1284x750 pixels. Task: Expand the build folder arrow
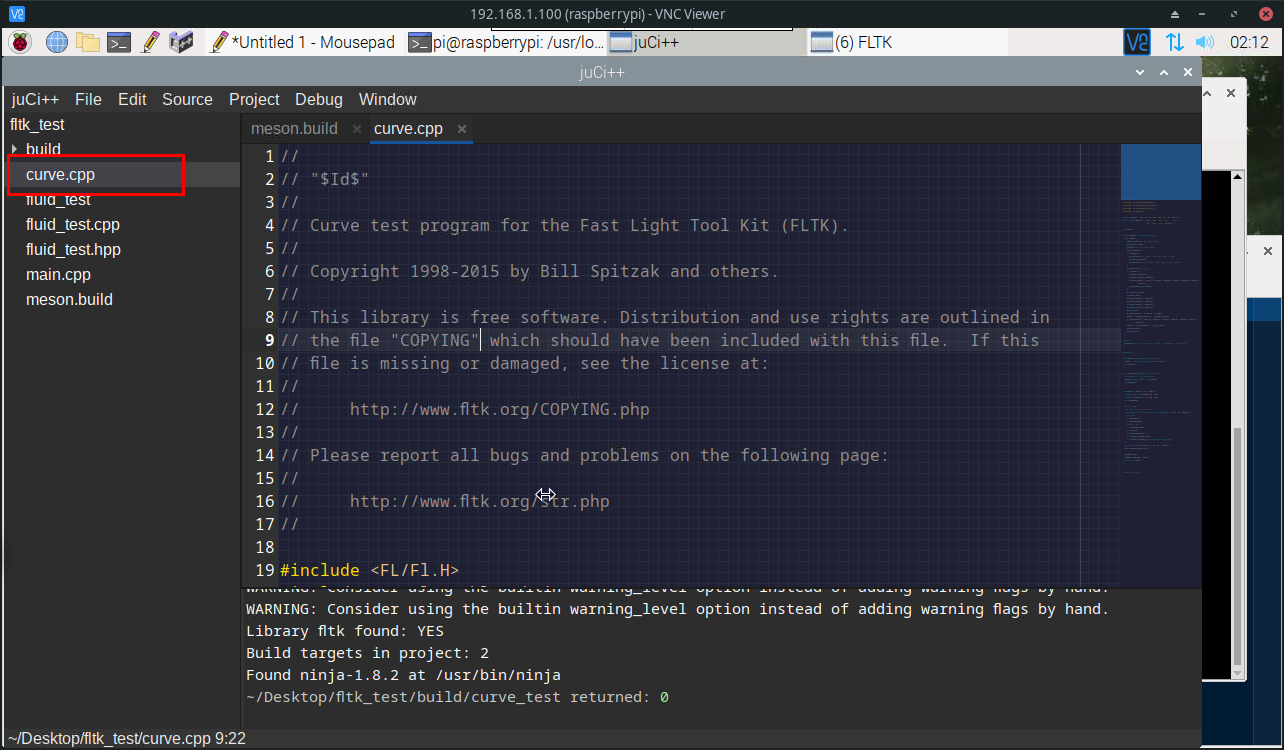[14, 149]
